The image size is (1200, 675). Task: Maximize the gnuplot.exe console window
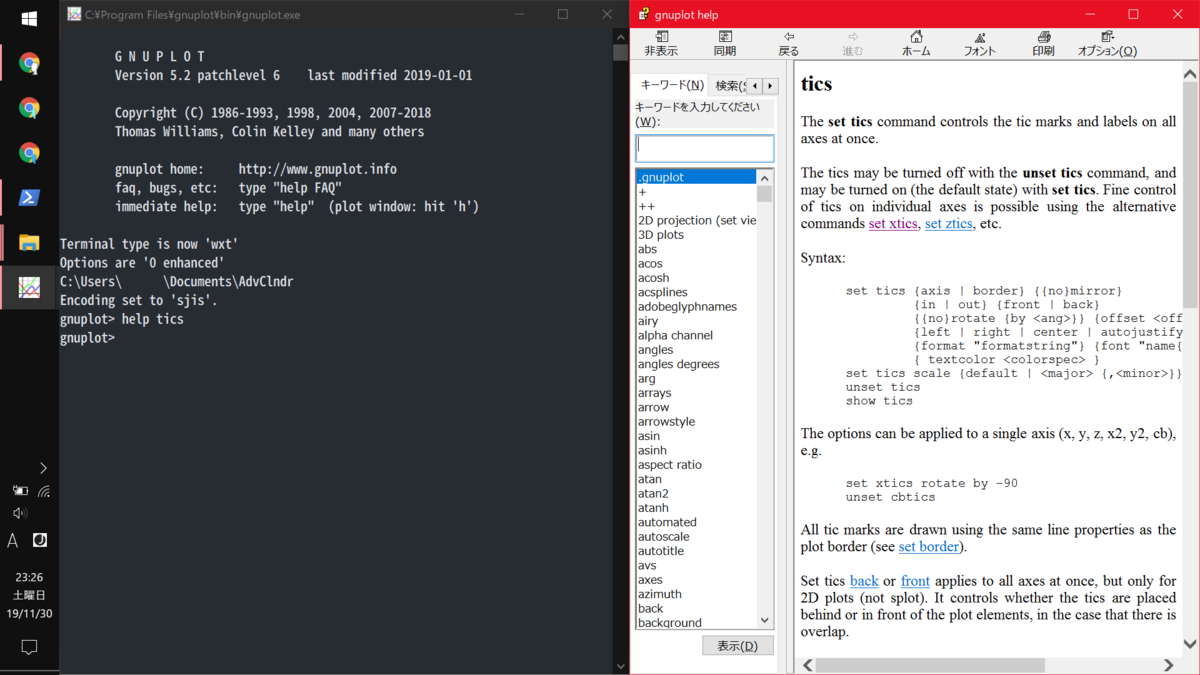pyautogui.click(x=563, y=14)
